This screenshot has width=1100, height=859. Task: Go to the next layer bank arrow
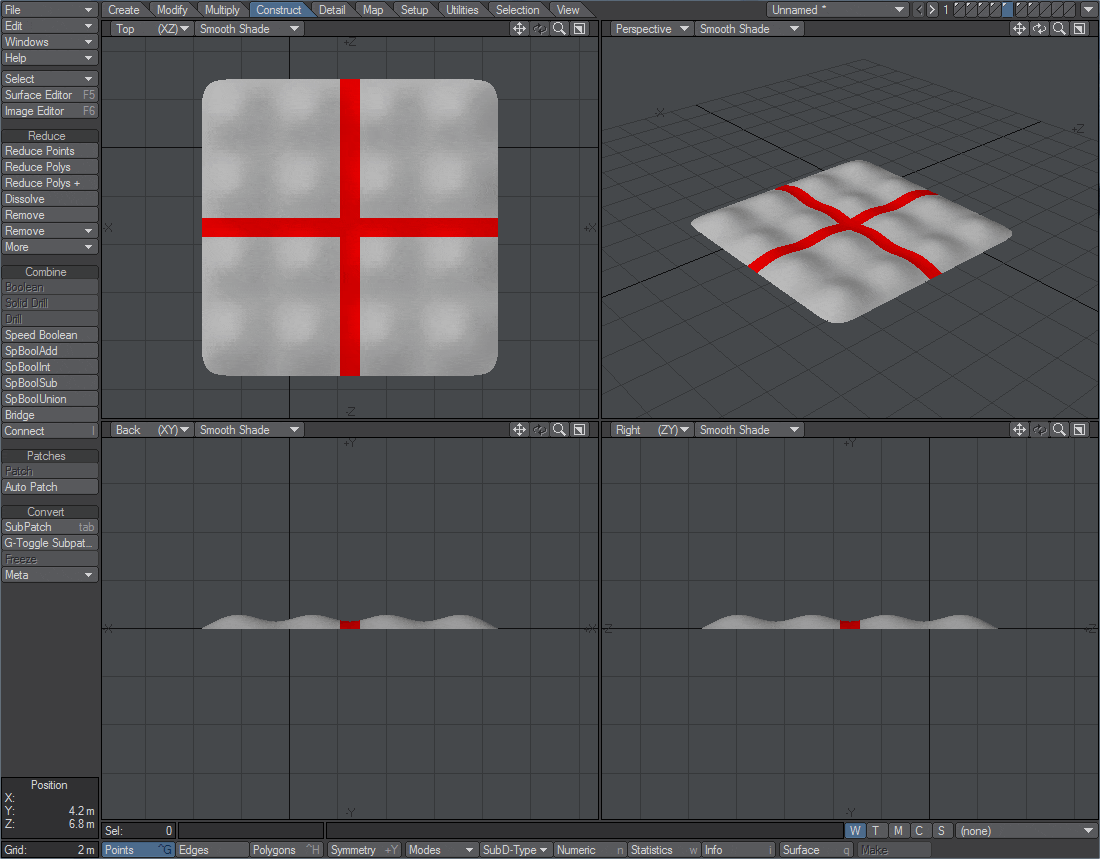(932, 10)
